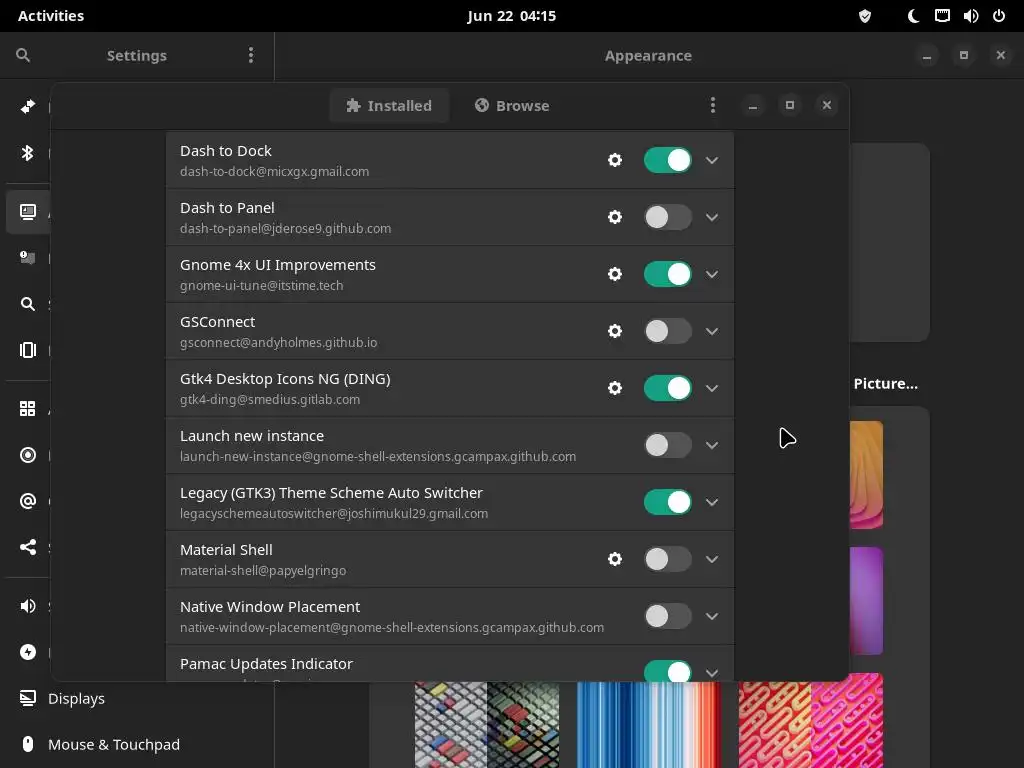Open the Settings window three-dot menu
This screenshot has width=1024, height=768.
pos(251,56)
